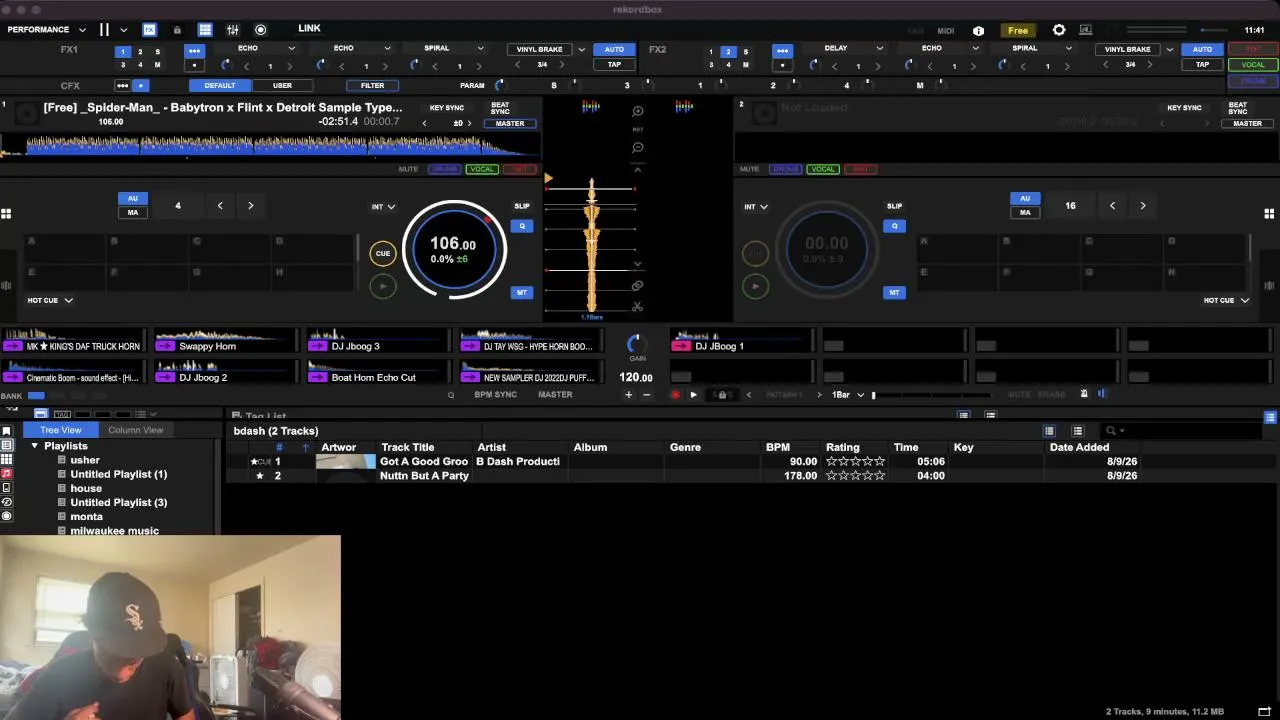
Task: Click the LINK button
Action: (x=309, y=29)
